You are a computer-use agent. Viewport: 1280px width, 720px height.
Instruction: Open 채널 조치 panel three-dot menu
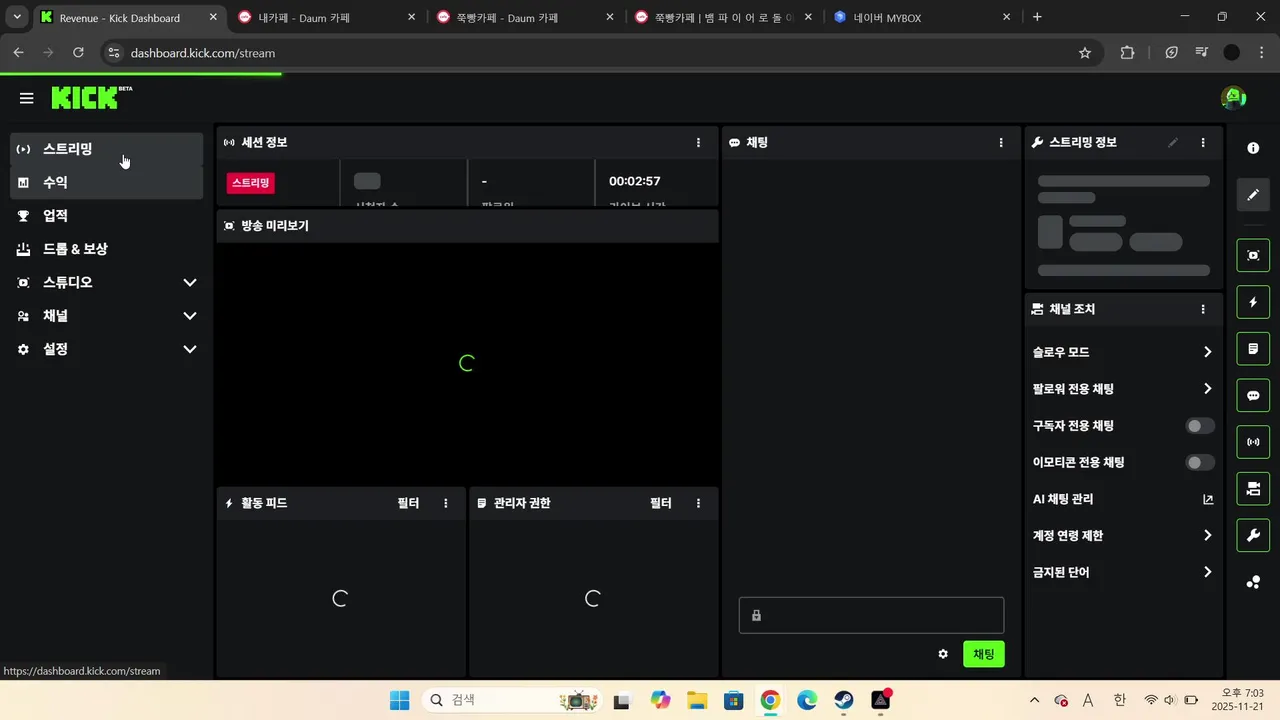point(1203,309)
